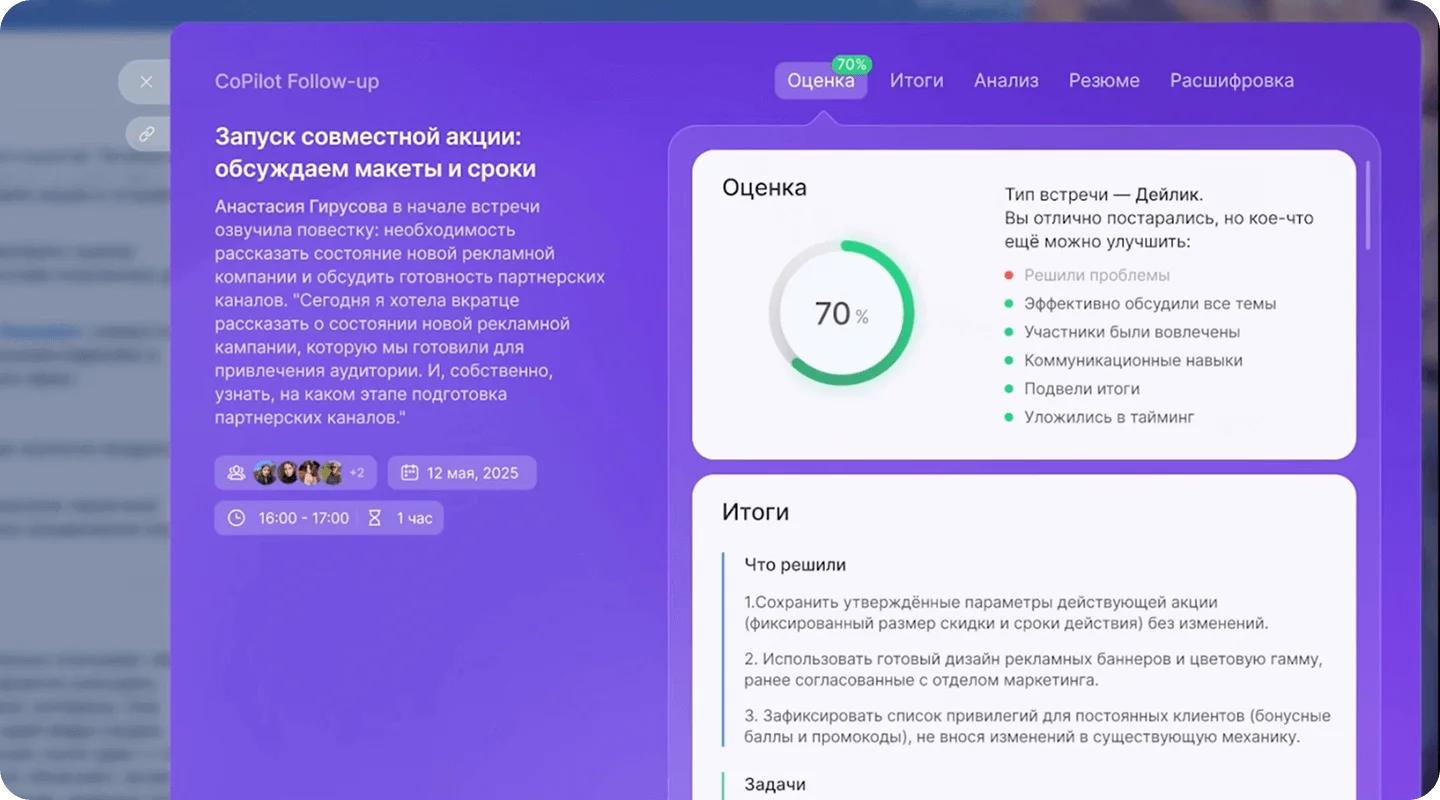Click the vertical scrollbar in right panel
The height and width of the screenshot is (800, 1440).
click(x=1368, y=205)
